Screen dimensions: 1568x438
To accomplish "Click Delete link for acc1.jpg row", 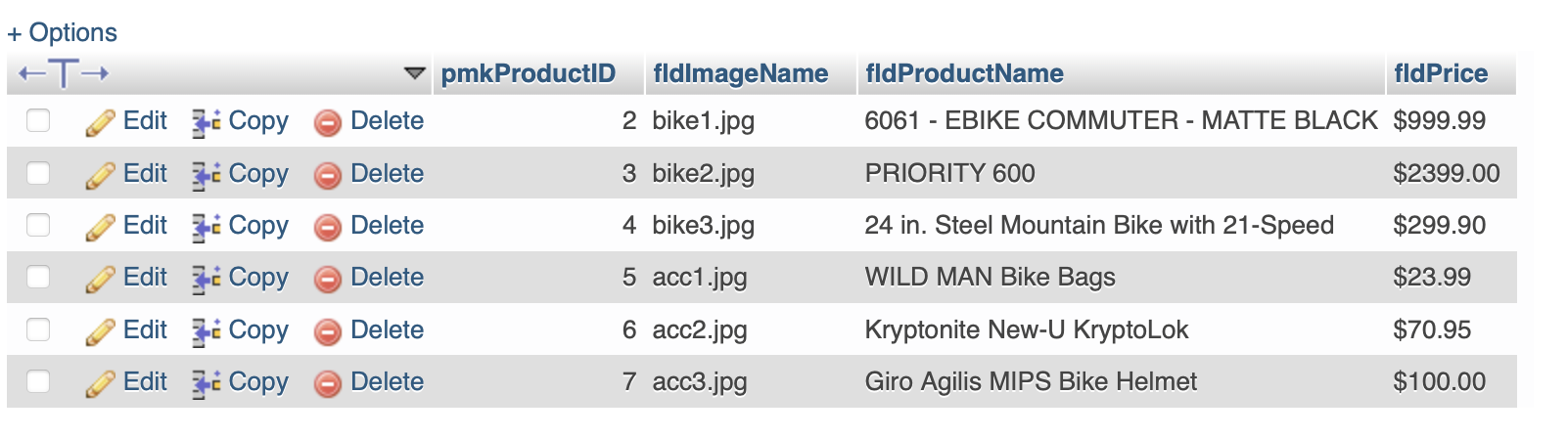I will click(387, 277).
